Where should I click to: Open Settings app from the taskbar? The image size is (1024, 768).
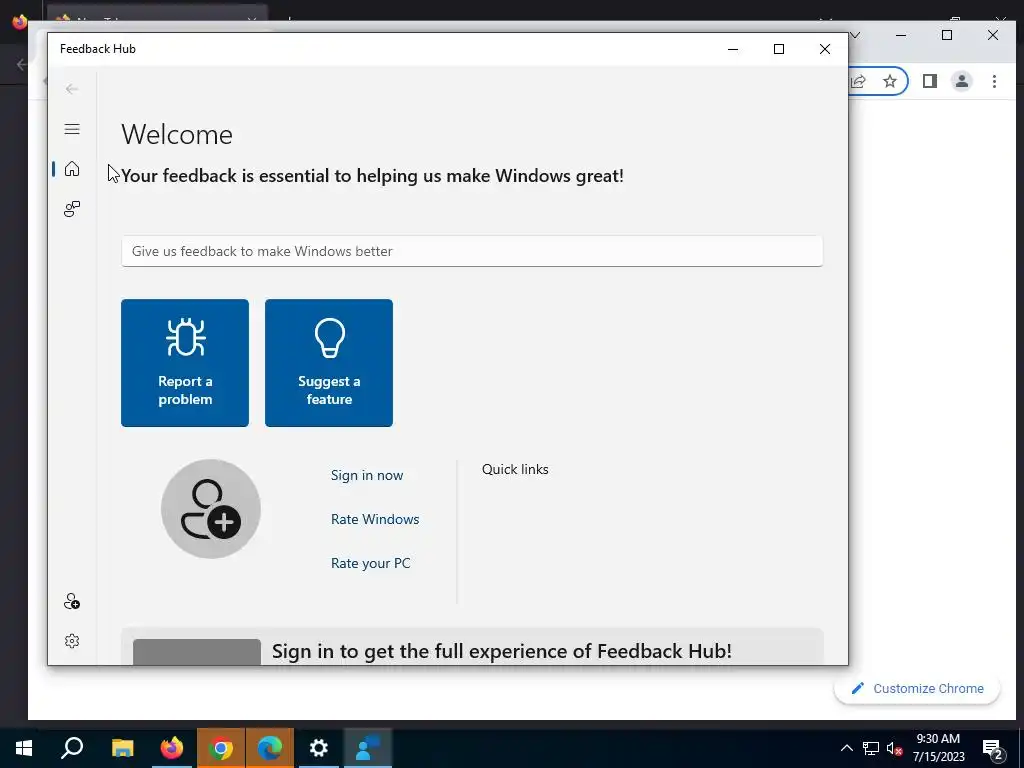tap(319, 748)
